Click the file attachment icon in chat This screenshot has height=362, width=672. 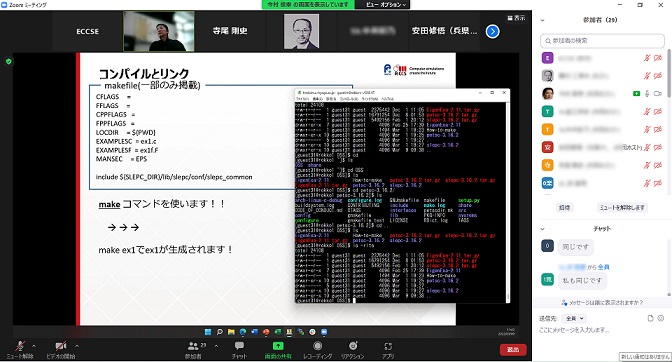coord(650,318)
